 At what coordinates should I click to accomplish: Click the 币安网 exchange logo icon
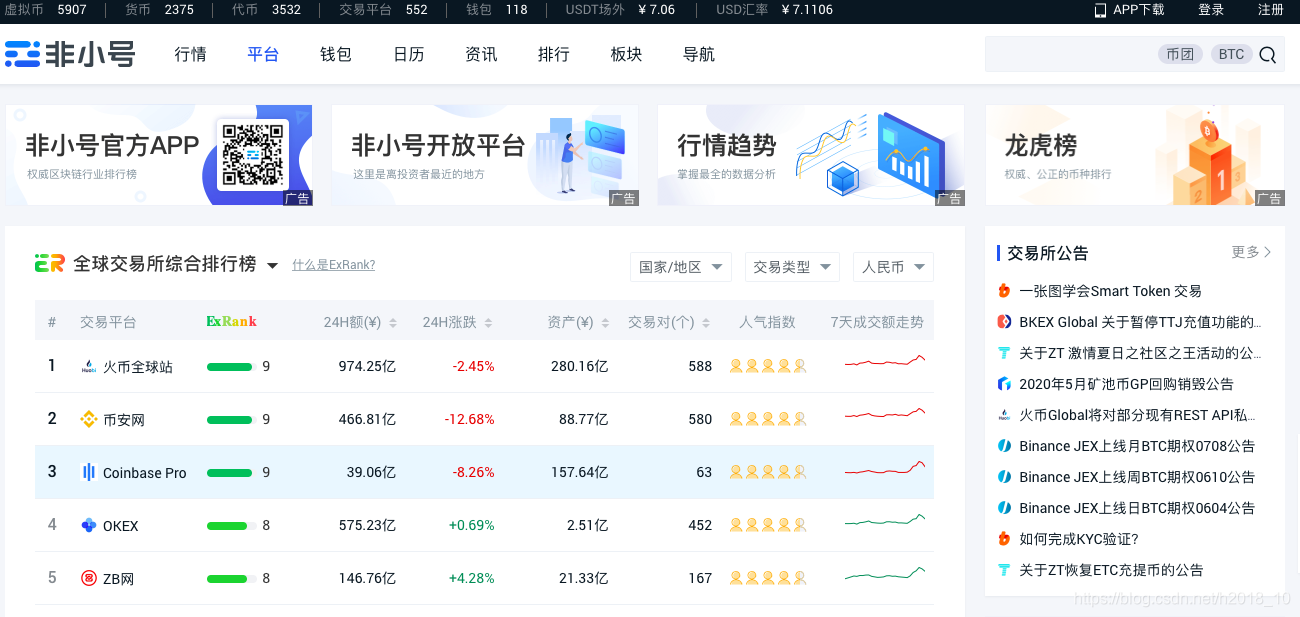88,420
